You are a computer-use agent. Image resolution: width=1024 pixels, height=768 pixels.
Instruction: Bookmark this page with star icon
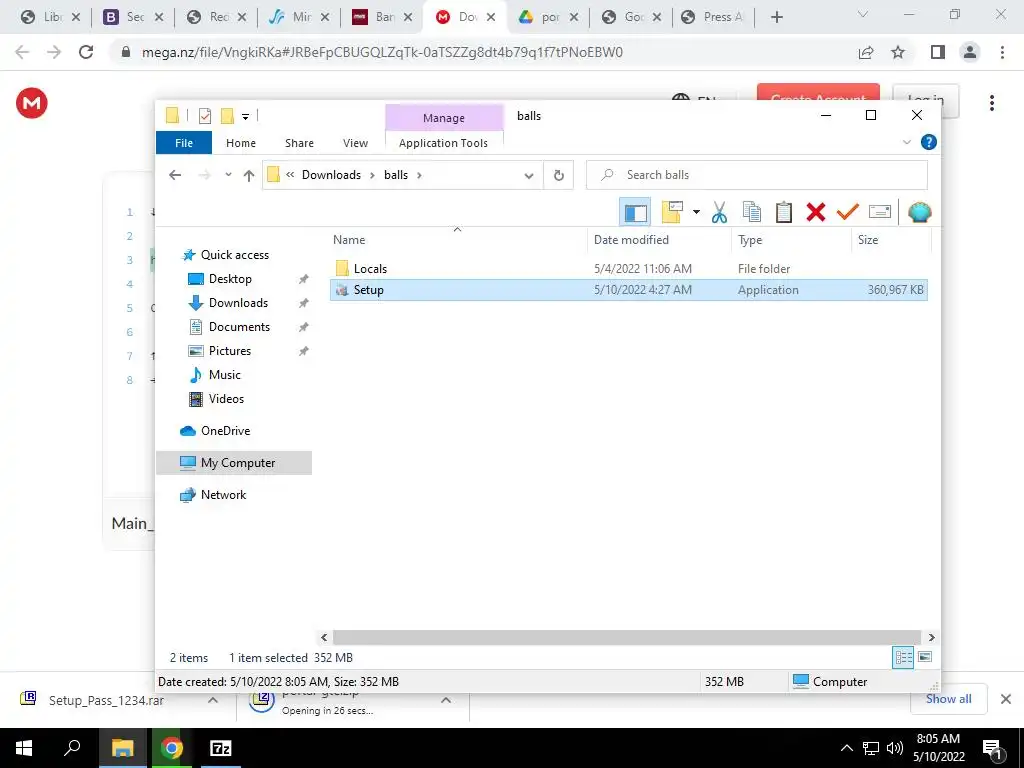(898, 52)
